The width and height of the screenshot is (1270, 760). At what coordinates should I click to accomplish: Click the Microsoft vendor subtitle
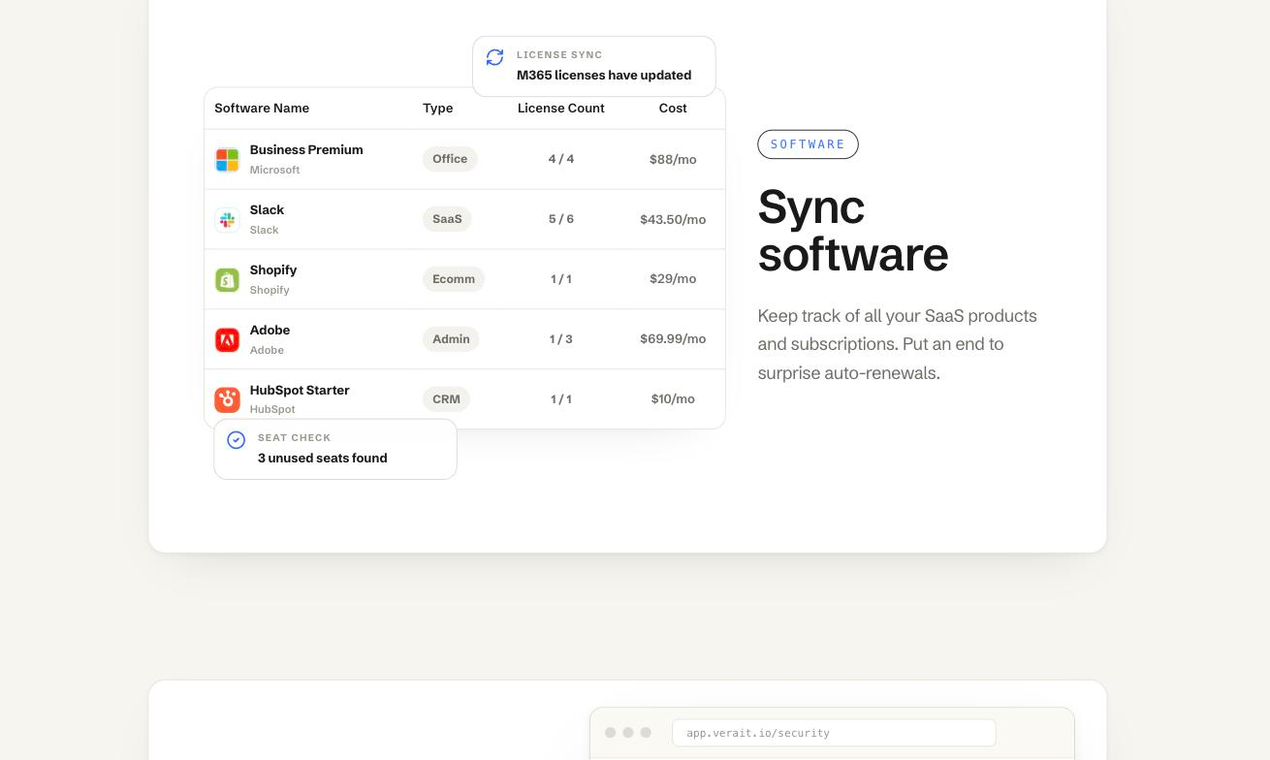[275, 170]
